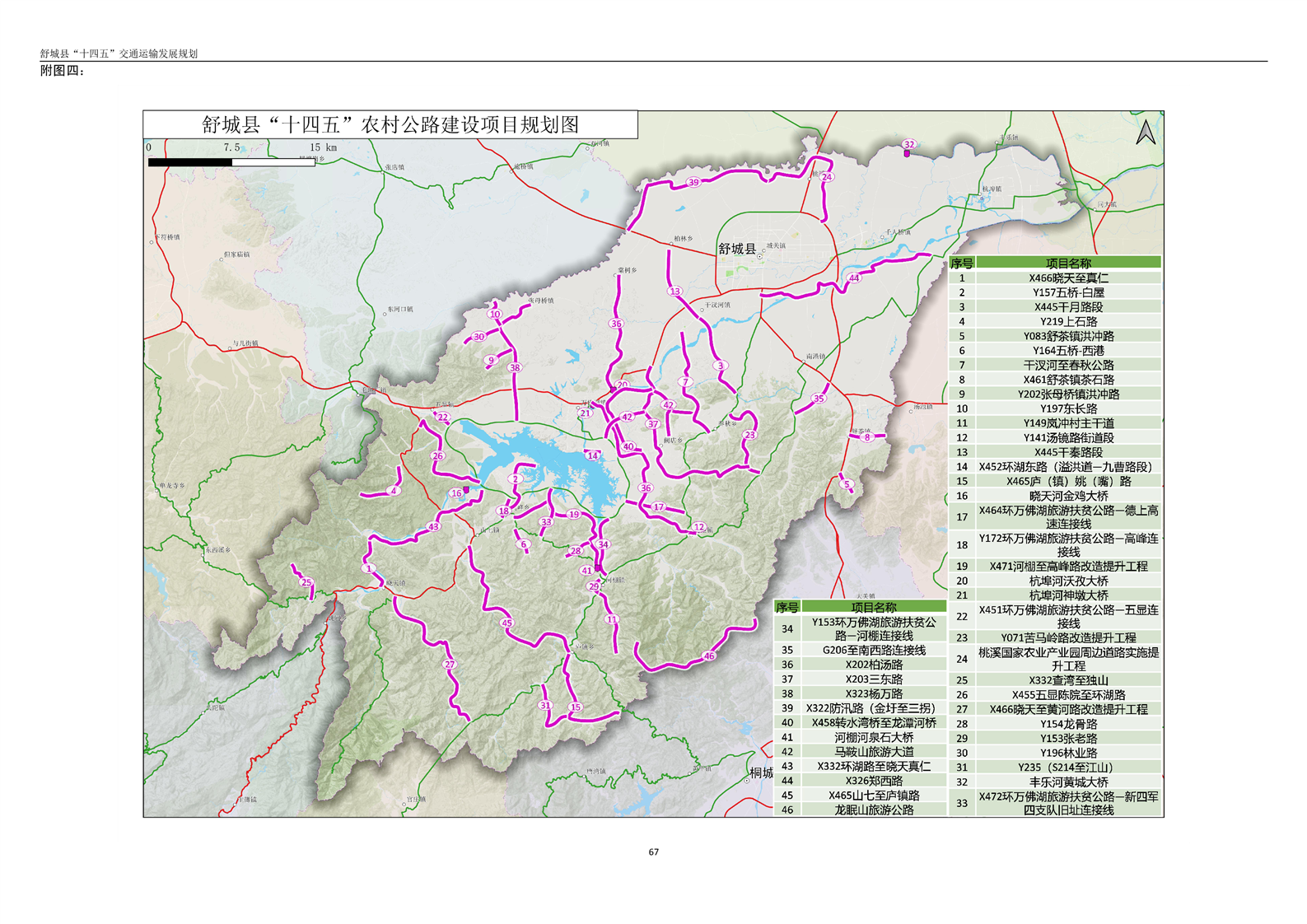This screenshot has width=1307, height=924.
Task: Select legend row Y202张母桥镇洪冲路
Action: pyautogui.click(x=1055, y=394)
